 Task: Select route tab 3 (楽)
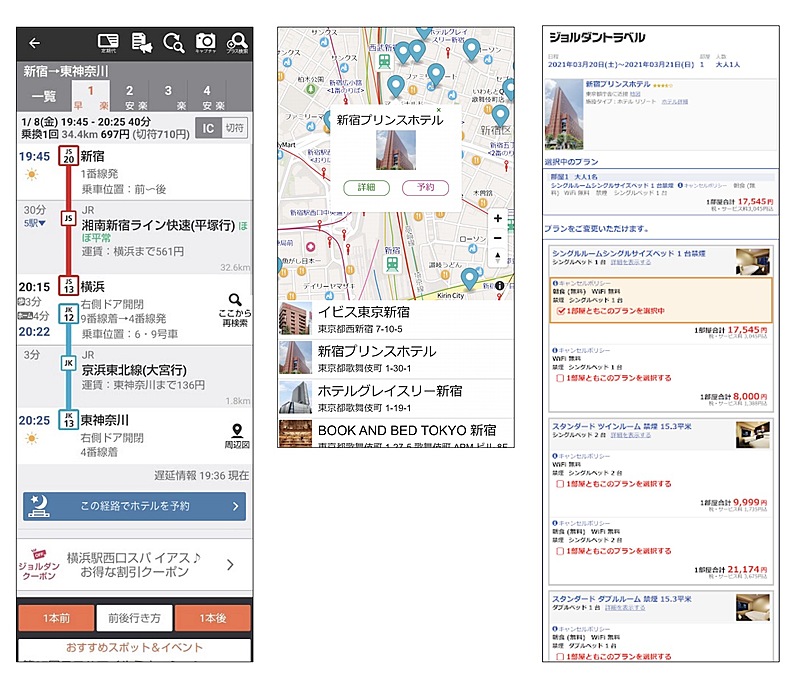[x=168, y=97]
